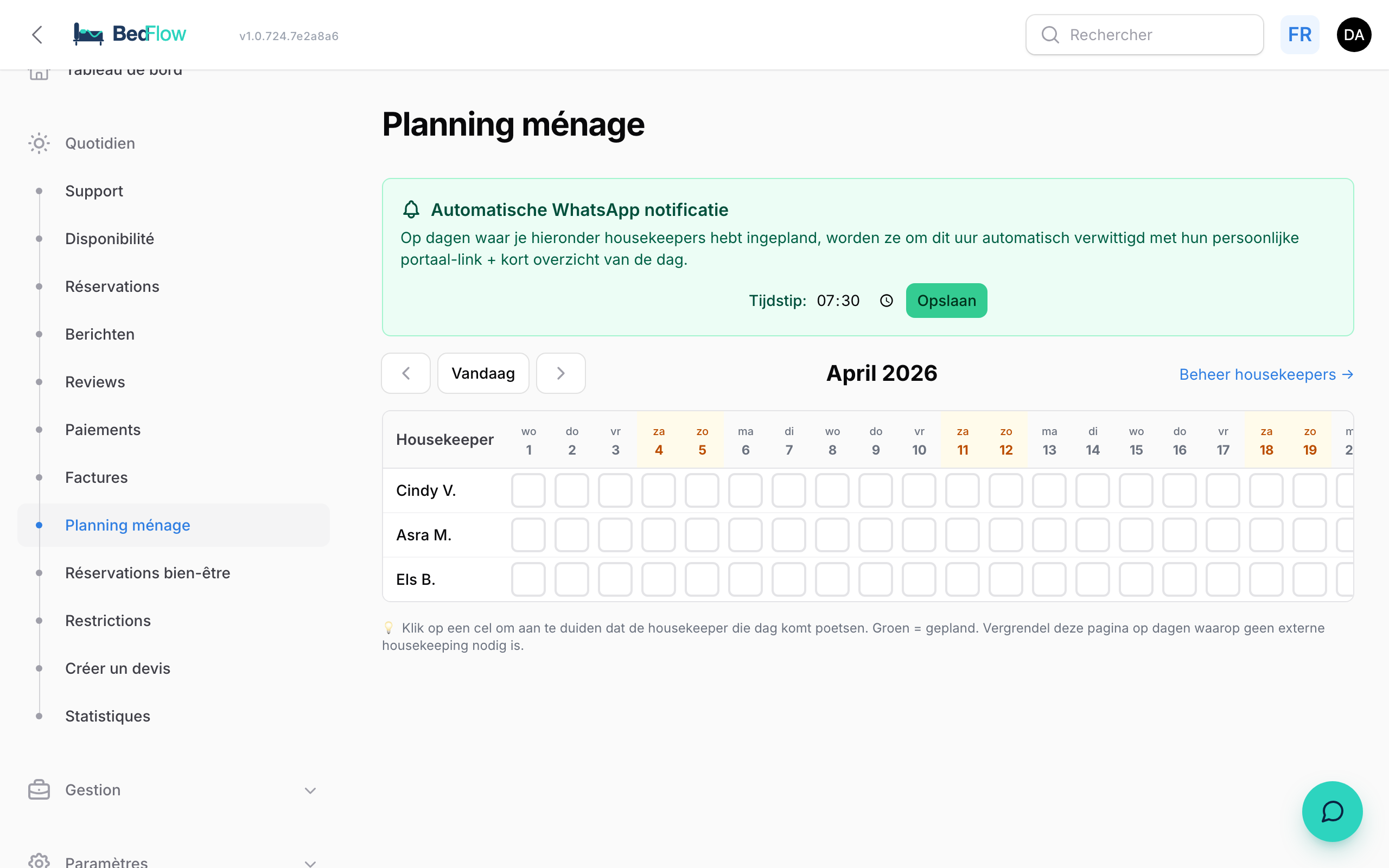Toggle Els B. cell for za 18
This screenshot has width=1389, height=868.
1267,579
